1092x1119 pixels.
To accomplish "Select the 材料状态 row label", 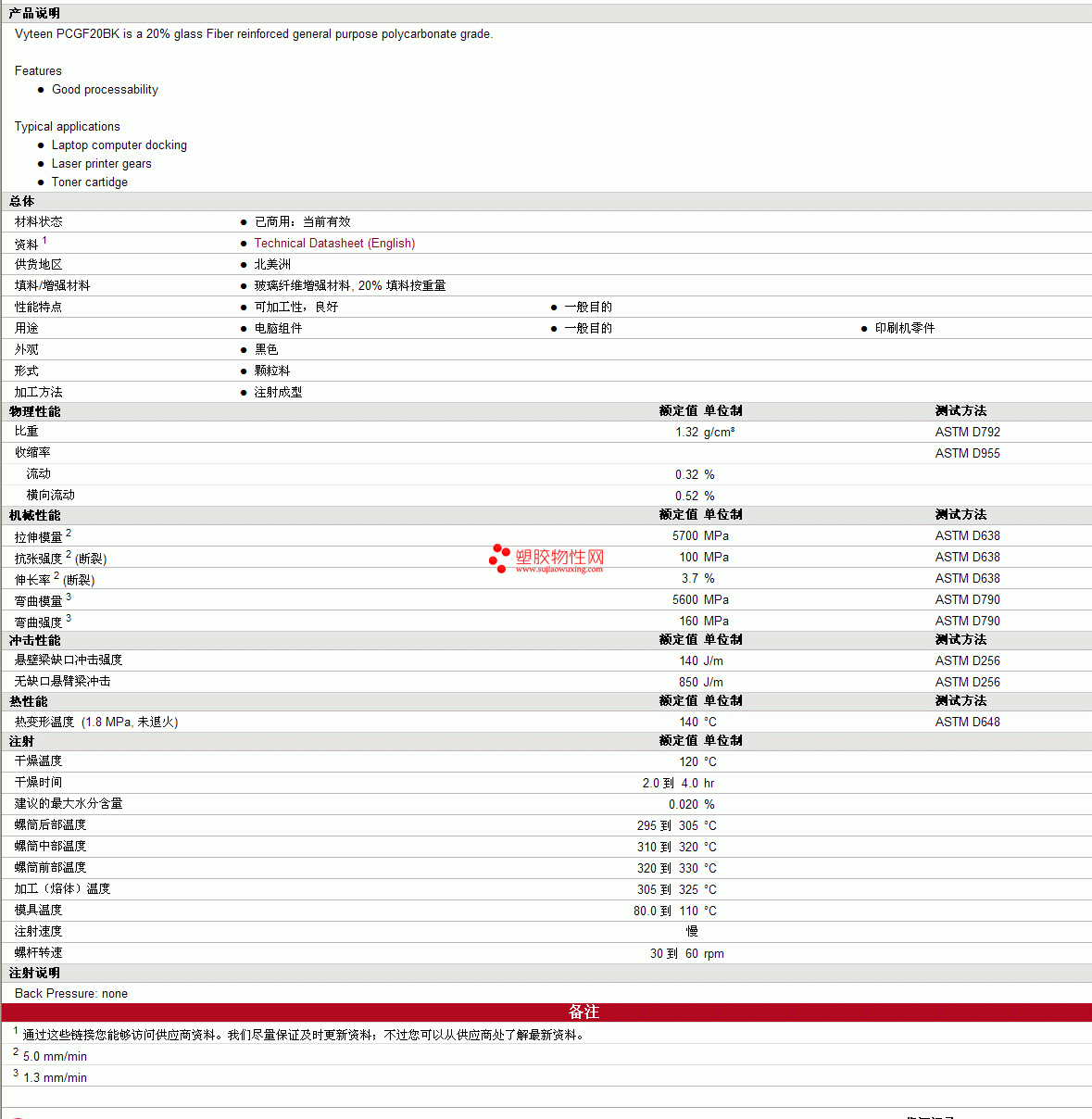I will (x=39, y=221).
